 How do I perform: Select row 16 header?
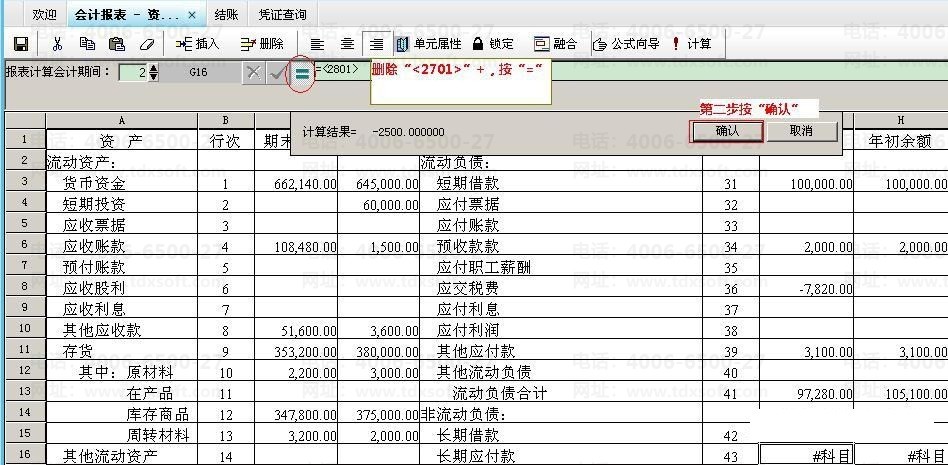pyautogui.click(x=25, y=454)
